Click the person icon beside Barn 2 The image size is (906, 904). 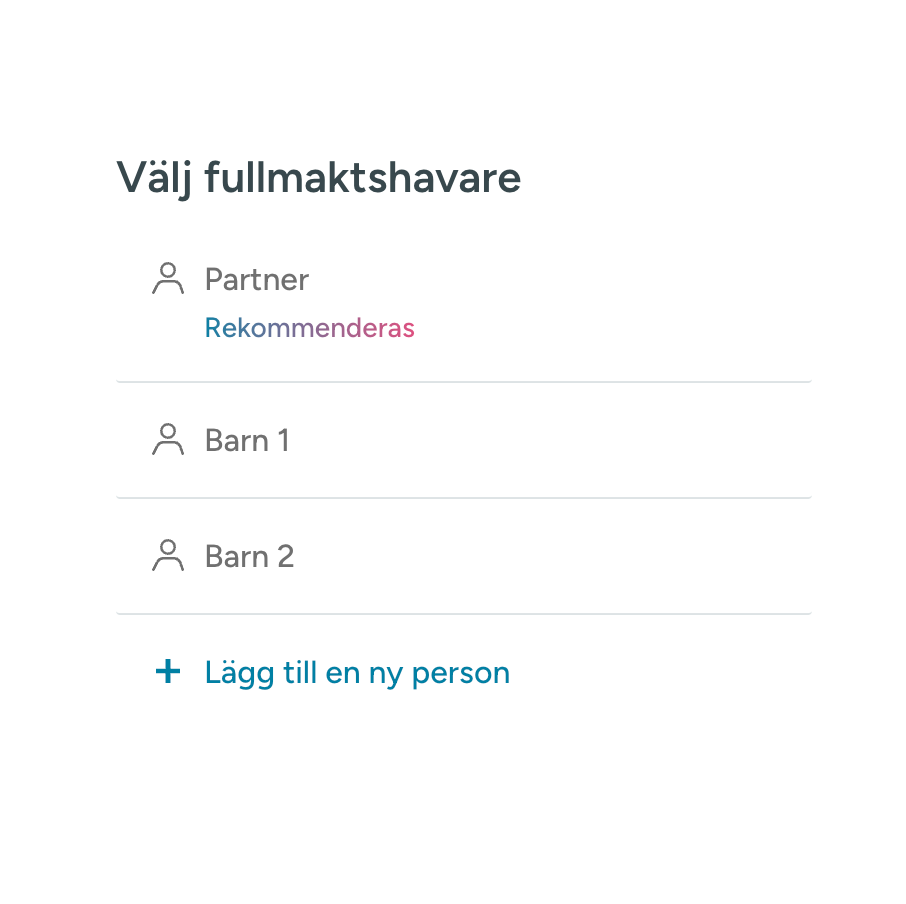coord(168,556)
